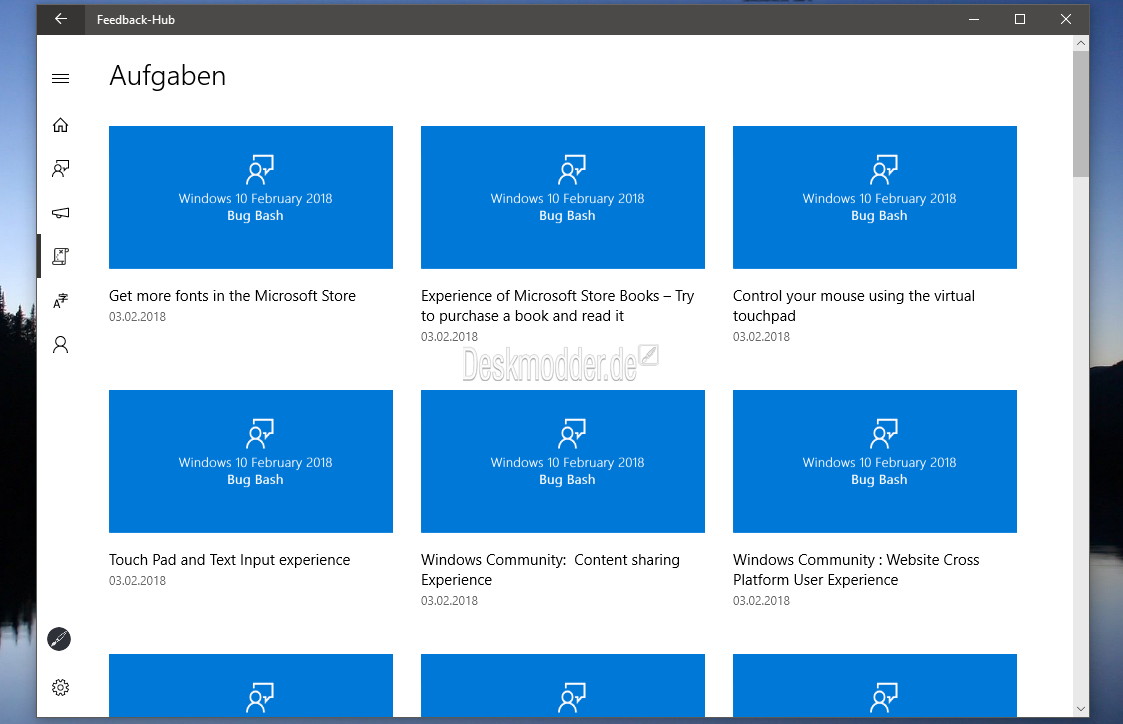
Task: Click the scrollbar down arrow
Action: (1081, 709)
